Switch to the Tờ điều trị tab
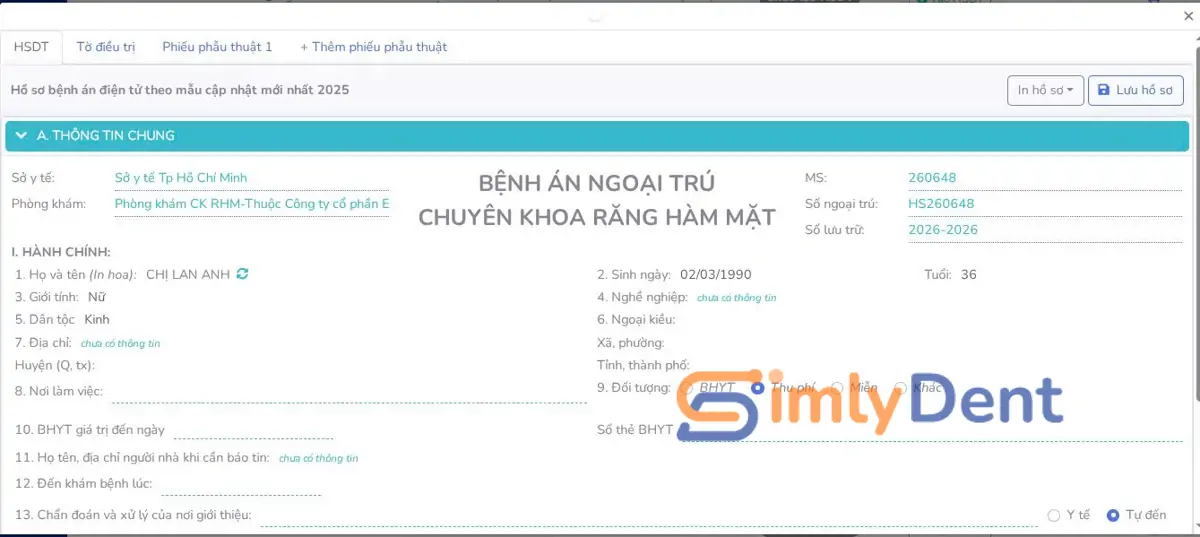The image size is (1200, 537). [x=106, y=47]
